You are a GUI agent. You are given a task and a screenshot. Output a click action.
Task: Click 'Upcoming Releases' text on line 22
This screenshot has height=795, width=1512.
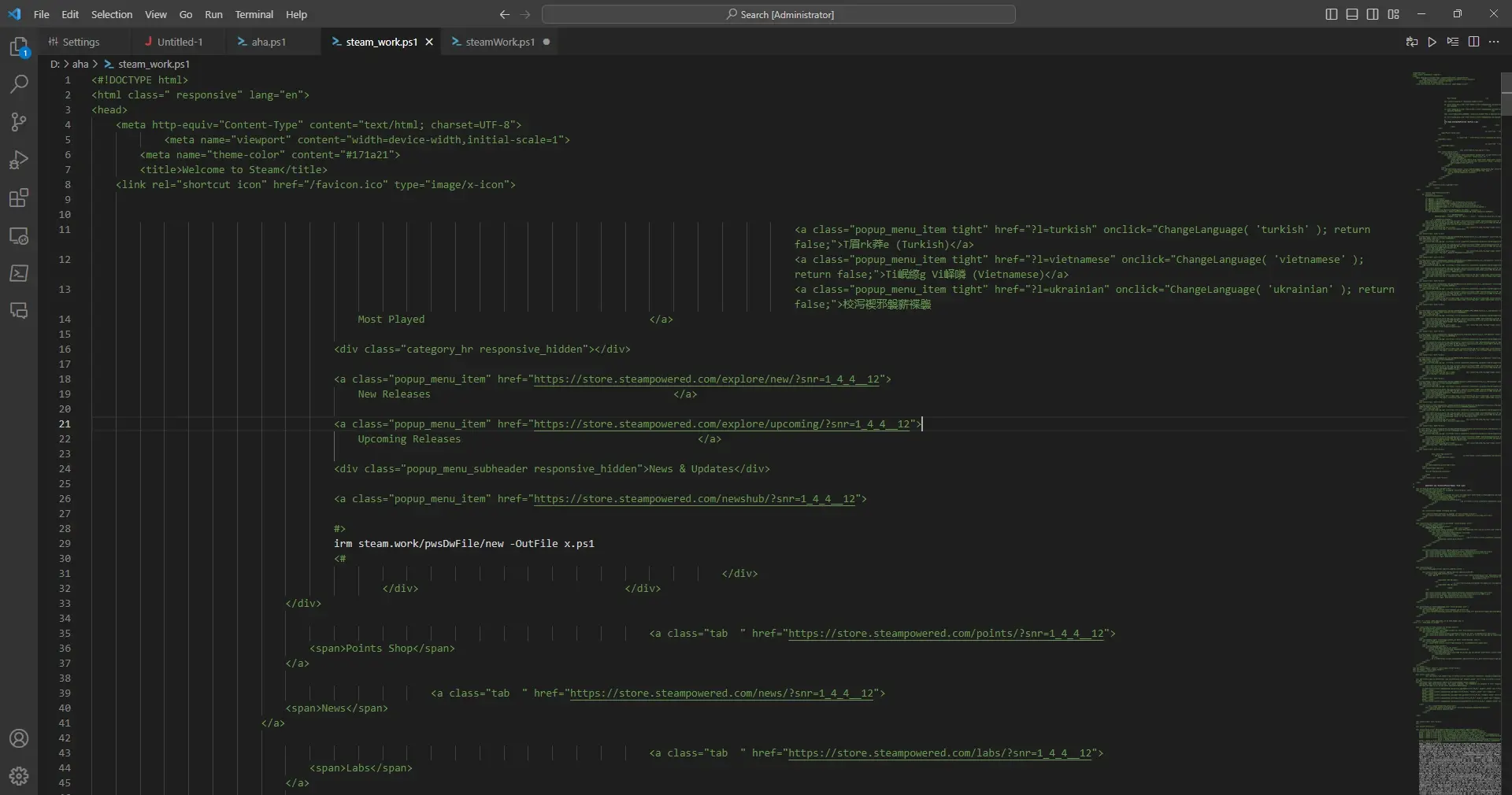click(409, 438)
